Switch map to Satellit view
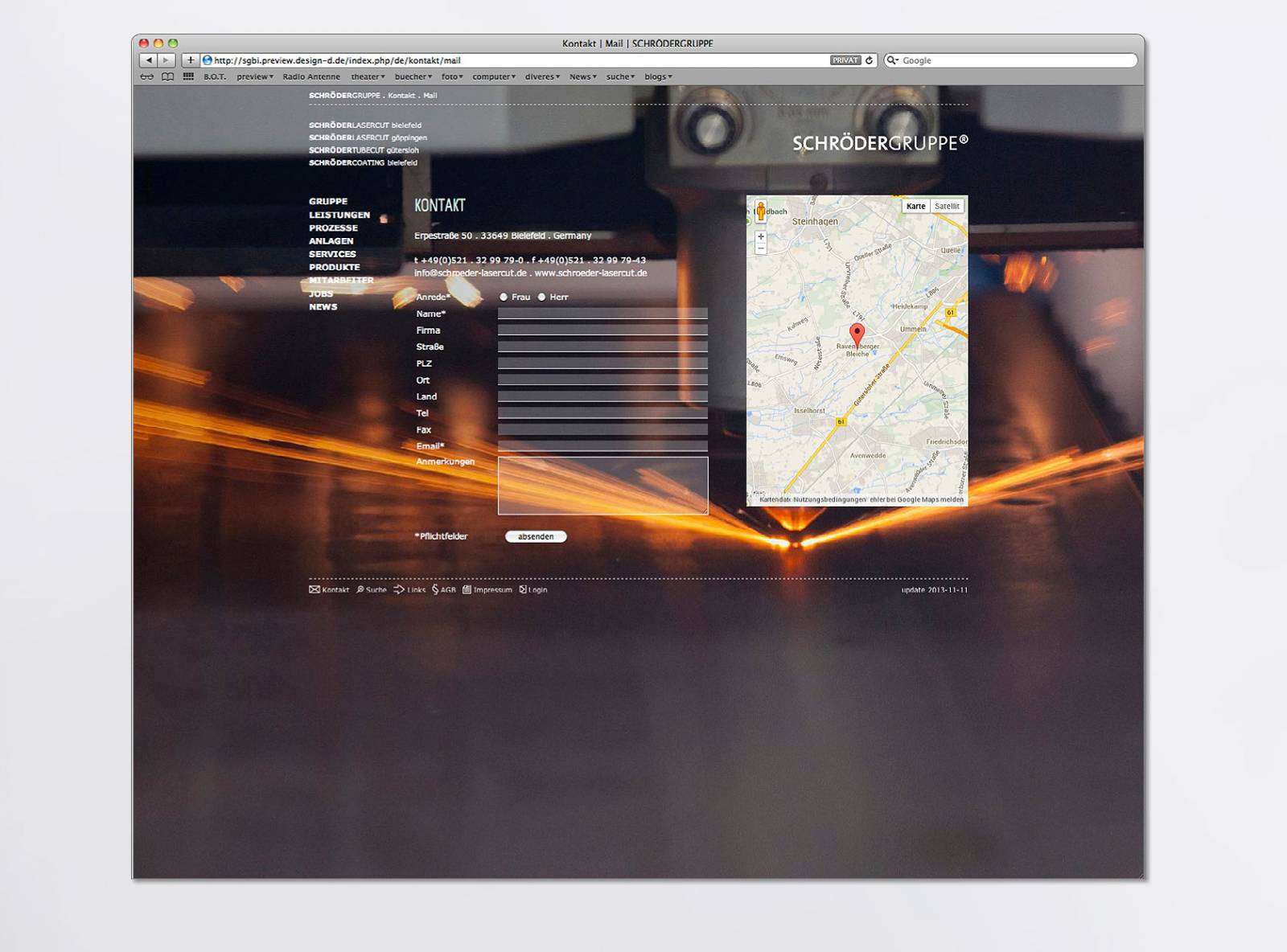Image resolution: width=1287 pixels, height=952 pixels. 947,206
